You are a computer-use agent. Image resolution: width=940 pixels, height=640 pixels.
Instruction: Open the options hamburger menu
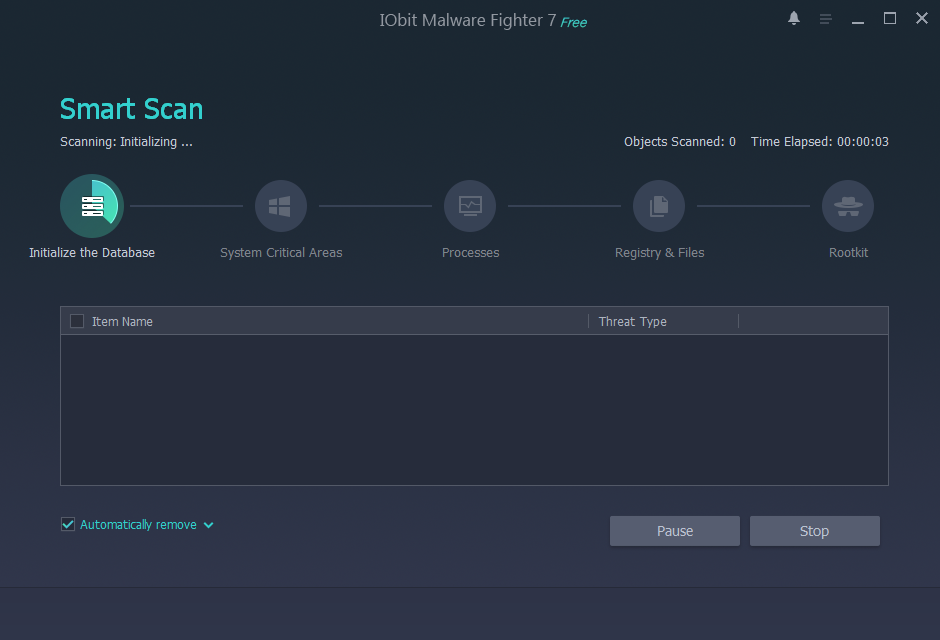(825, 19)
